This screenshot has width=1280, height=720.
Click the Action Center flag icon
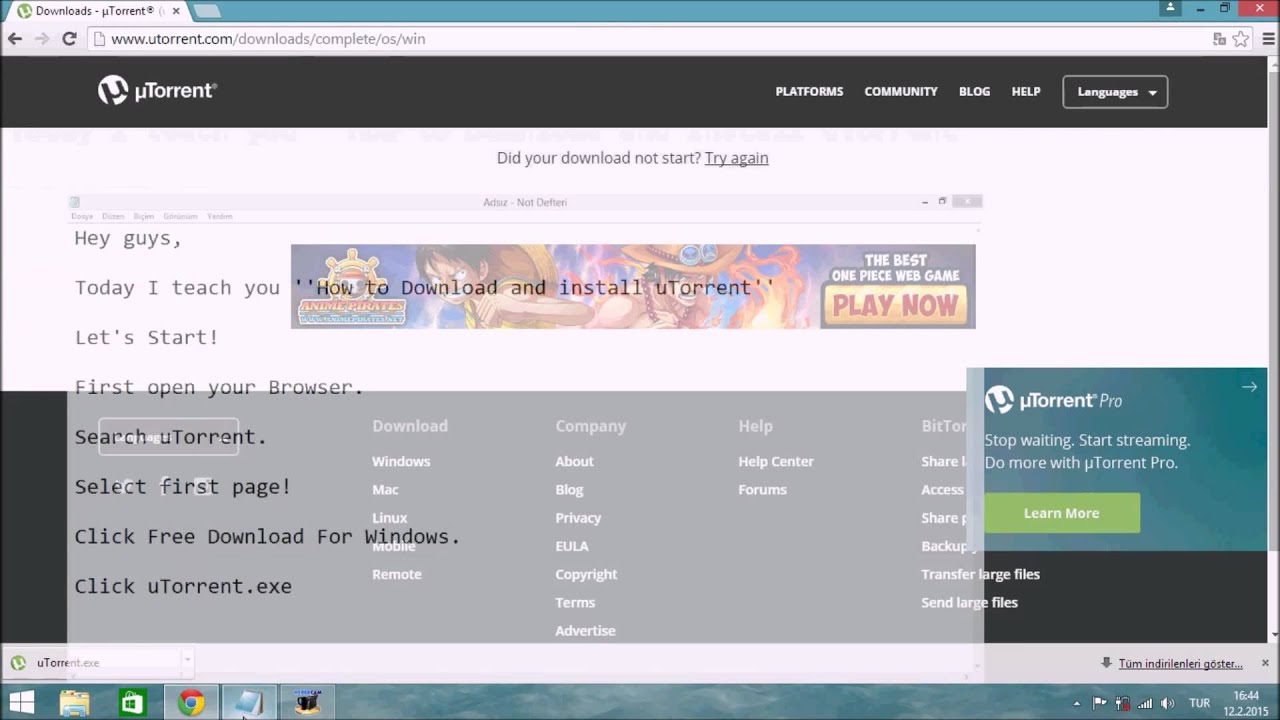1100,704
